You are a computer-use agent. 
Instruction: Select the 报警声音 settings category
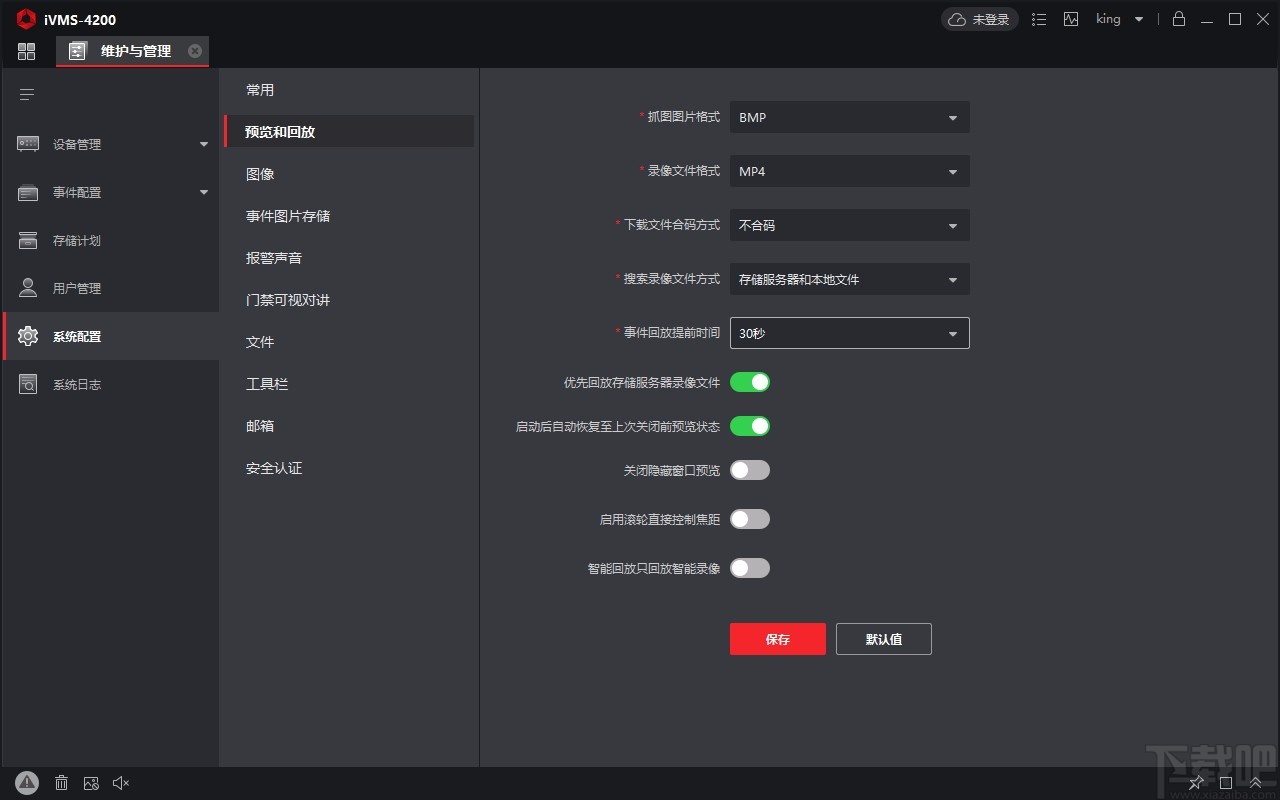click(x=274, y=257)
